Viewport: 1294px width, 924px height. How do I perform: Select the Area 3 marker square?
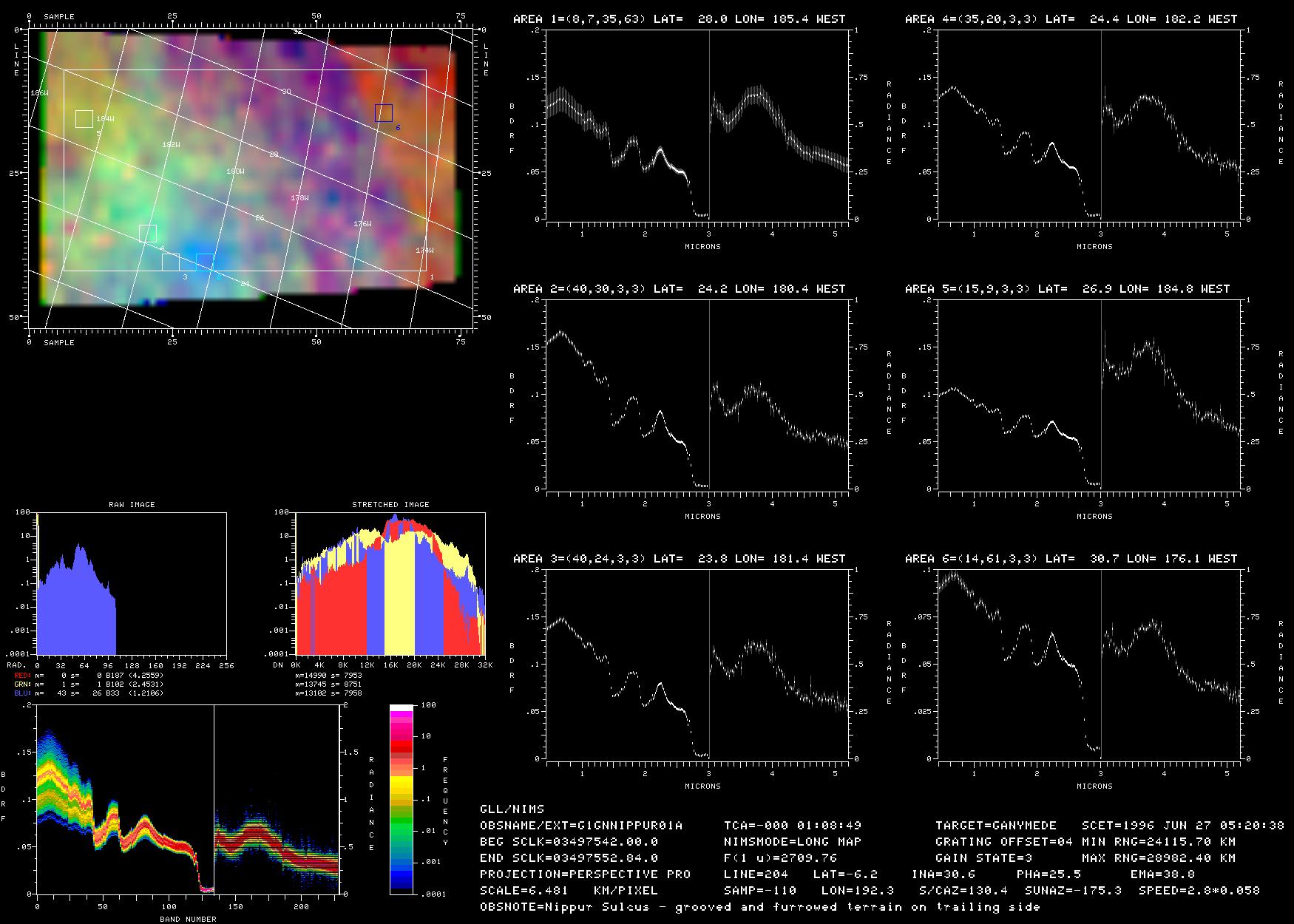[171, 262]
